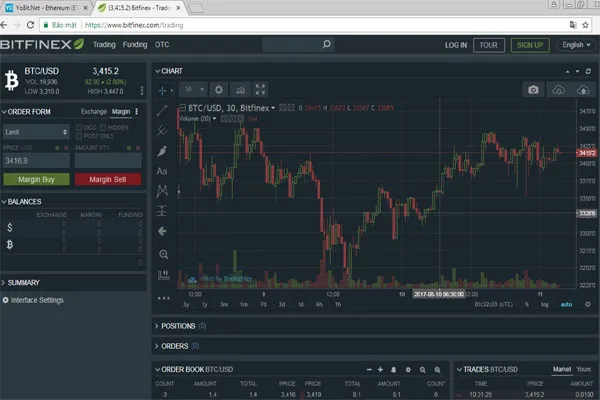This screenshot has width=600, height=400.
Task: Take a chart snapshot with camera icon
Action: 533,90
